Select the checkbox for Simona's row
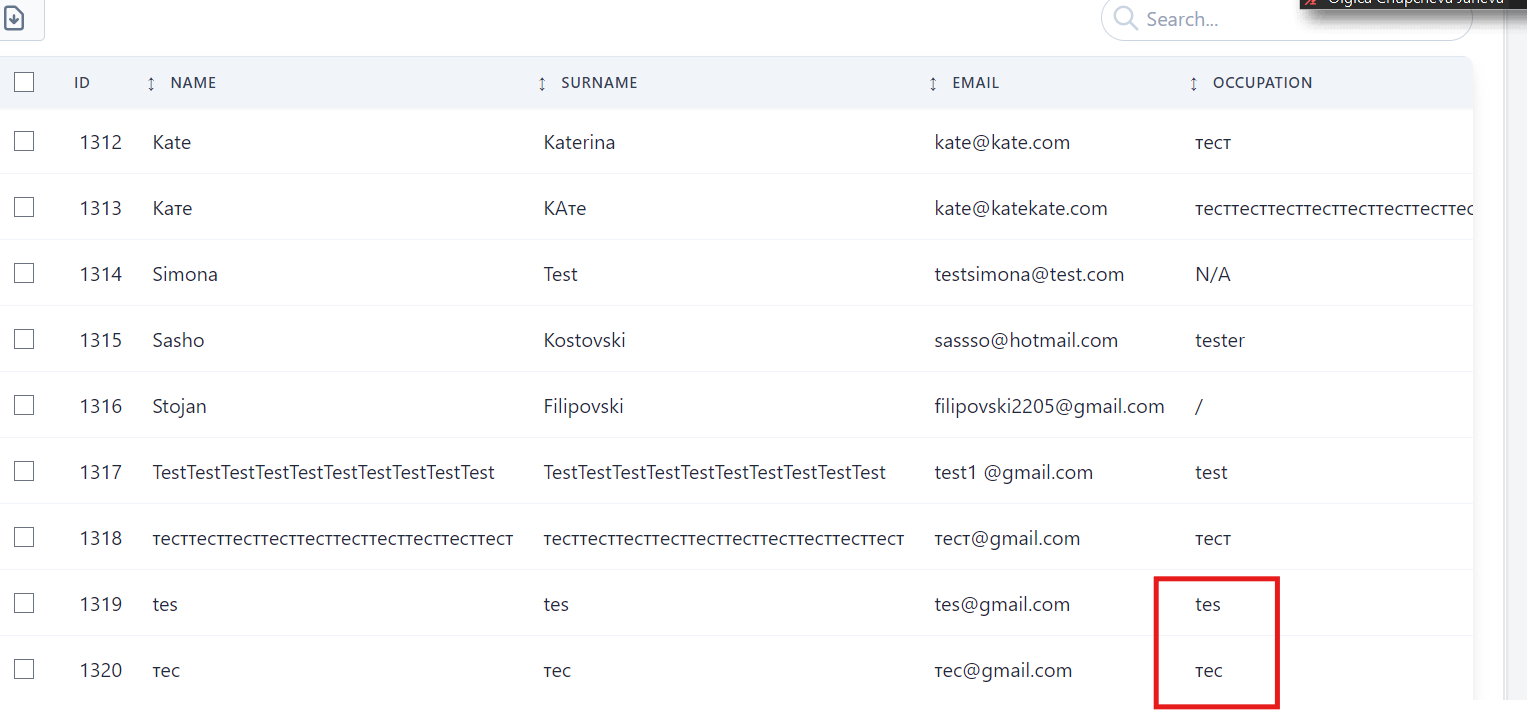Viewport: 1527px width, 710px height. tap(24, 273)
